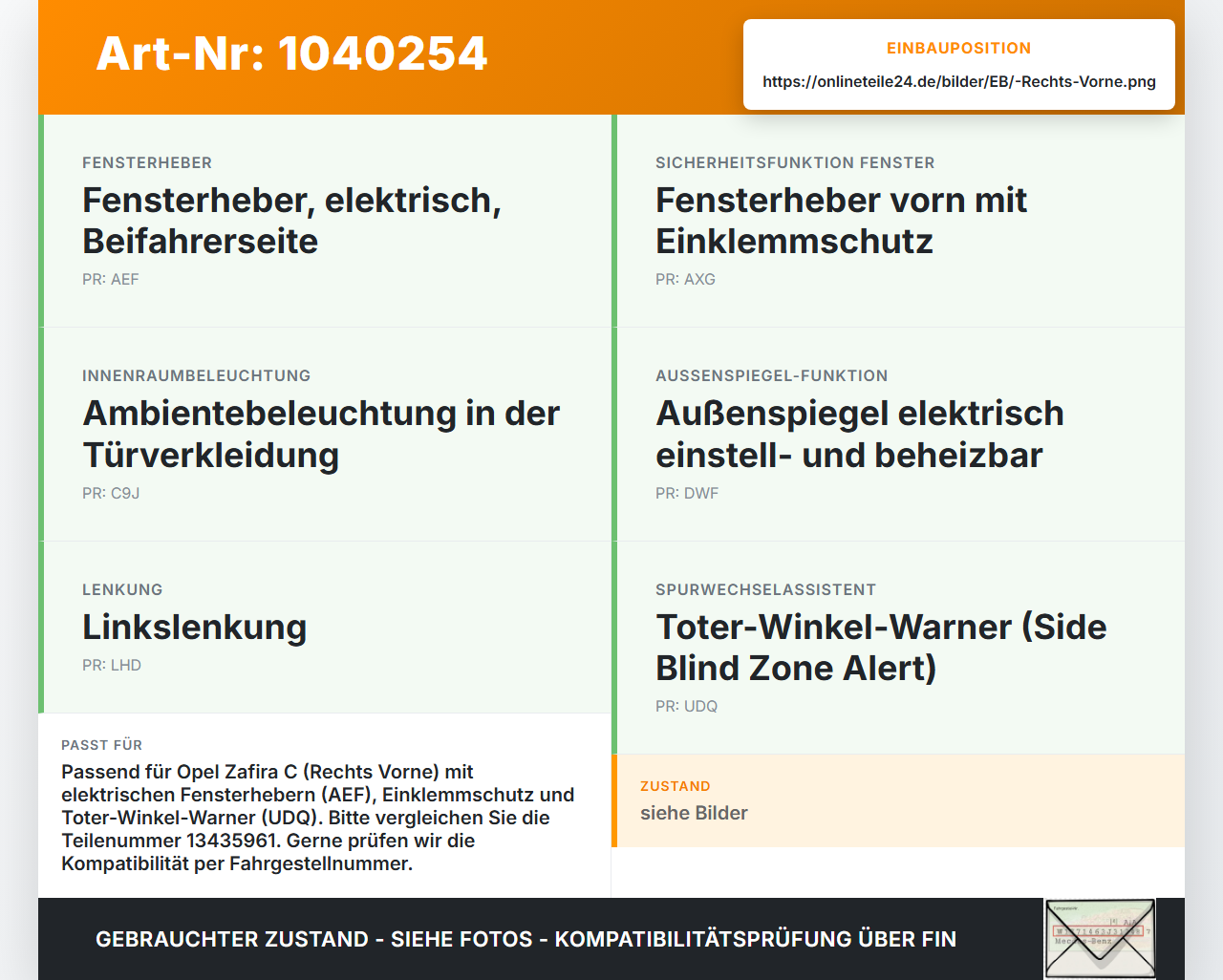Select the Linkslenkung title

[195, 627]
